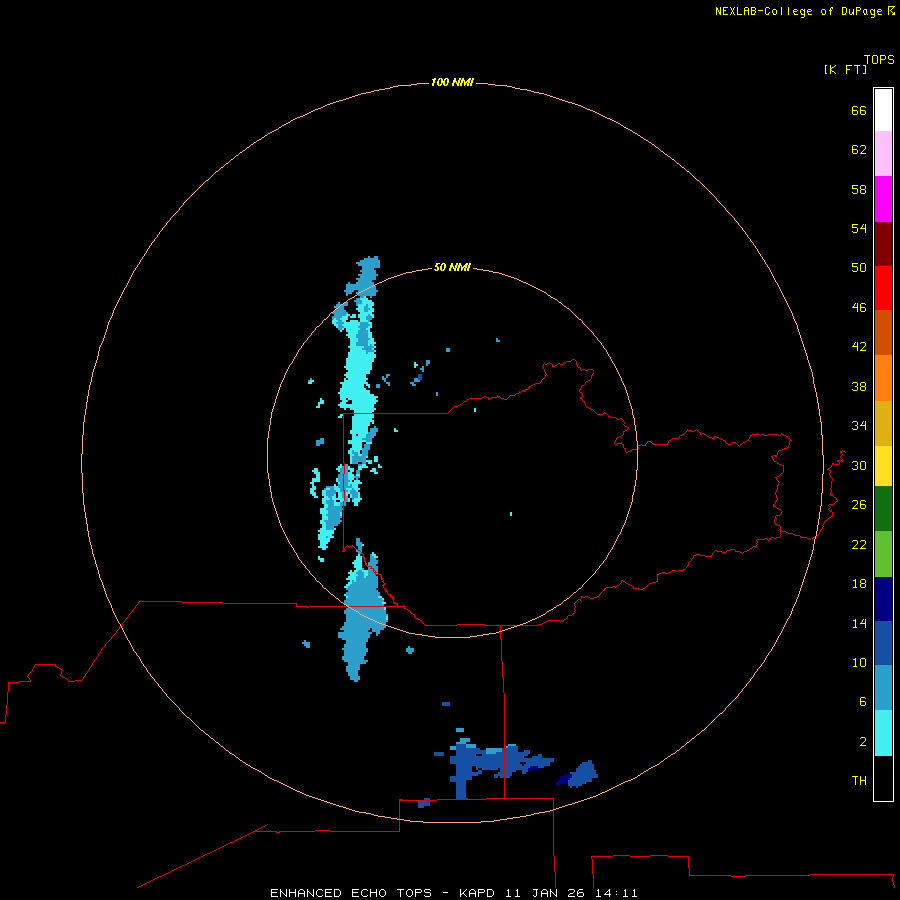Click the navy 14-18 kft swatch
The width and height of the screenshot is (900, 900).
tap(883, 599)
